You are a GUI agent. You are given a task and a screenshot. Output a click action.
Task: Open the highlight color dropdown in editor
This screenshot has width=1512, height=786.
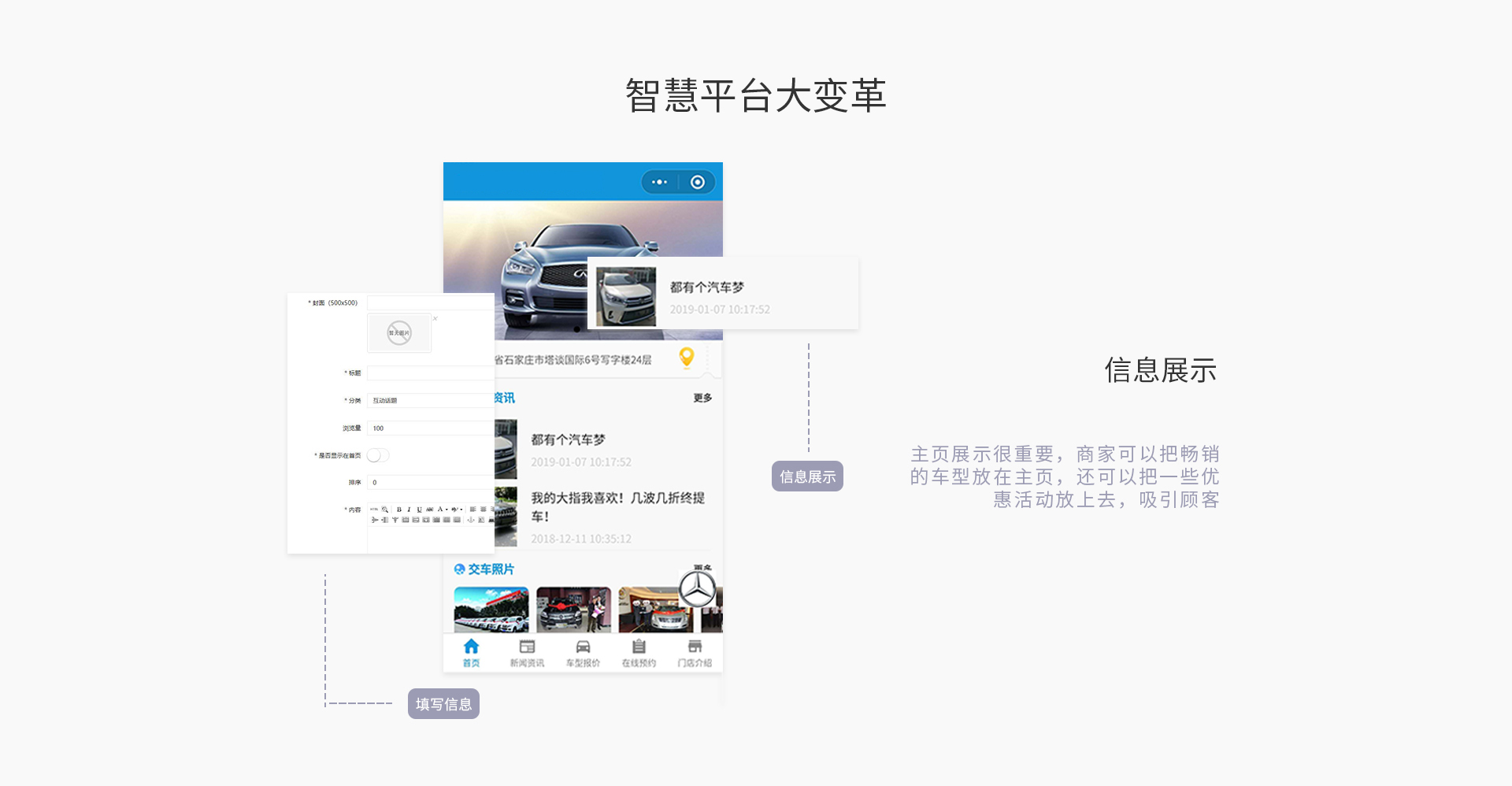pyautogui.click(x=457, y=510)
